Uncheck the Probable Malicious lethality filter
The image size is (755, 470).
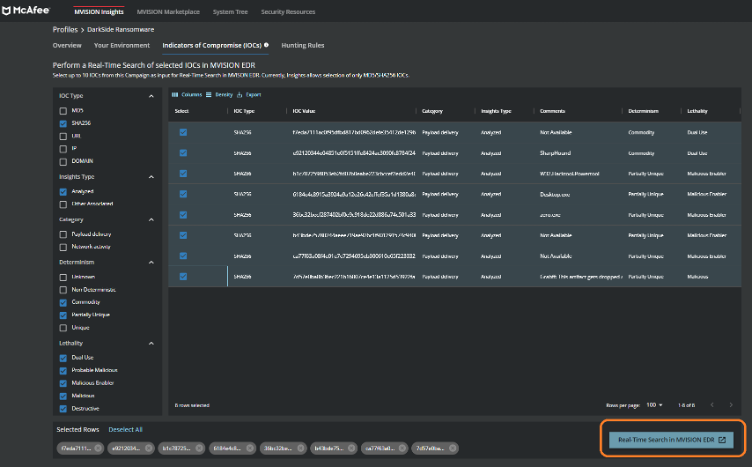coord(63,371)
